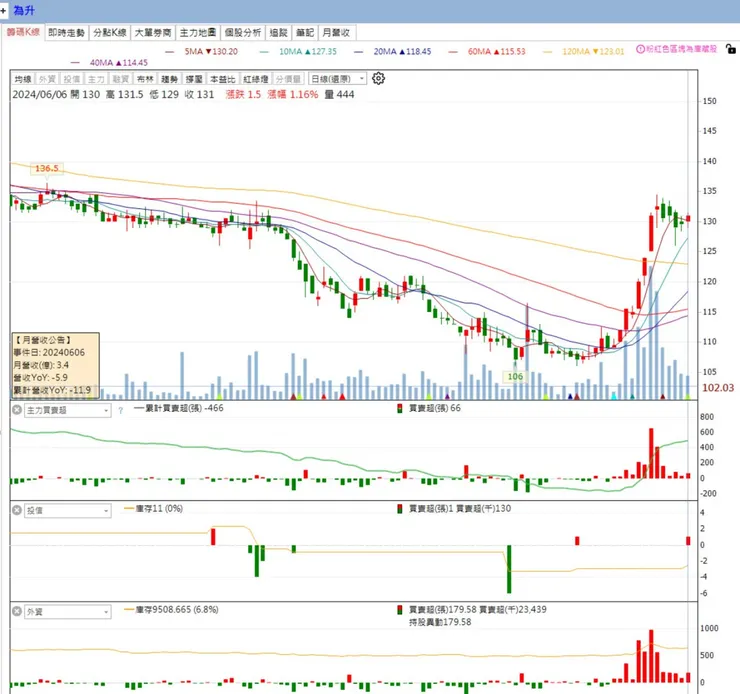This screenshot has height=694, width=740.
Task: Close the 外資 indicator panel
Action: 17,611
